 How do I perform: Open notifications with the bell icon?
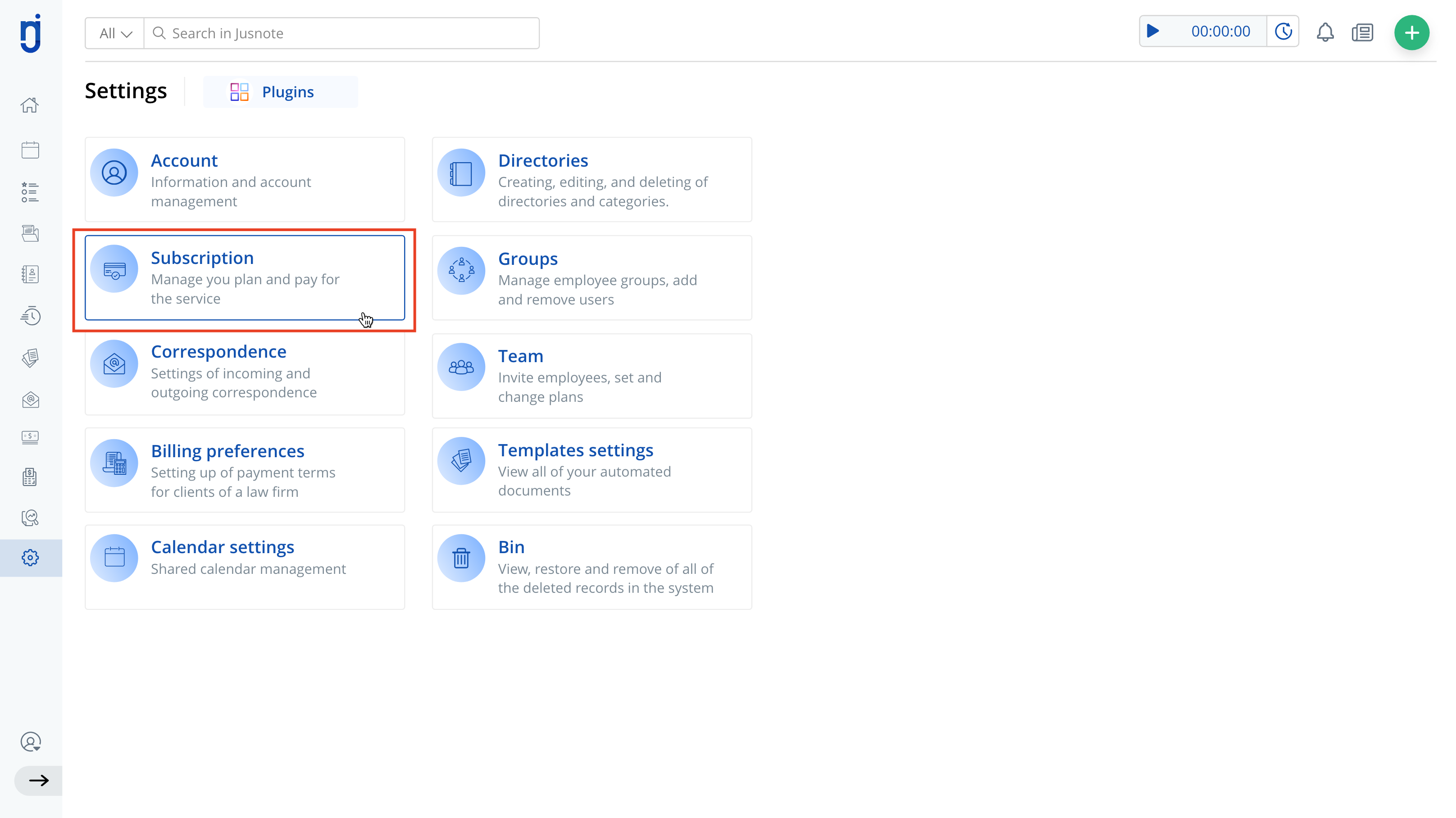pyautogui.click(x=1325, y=32)
